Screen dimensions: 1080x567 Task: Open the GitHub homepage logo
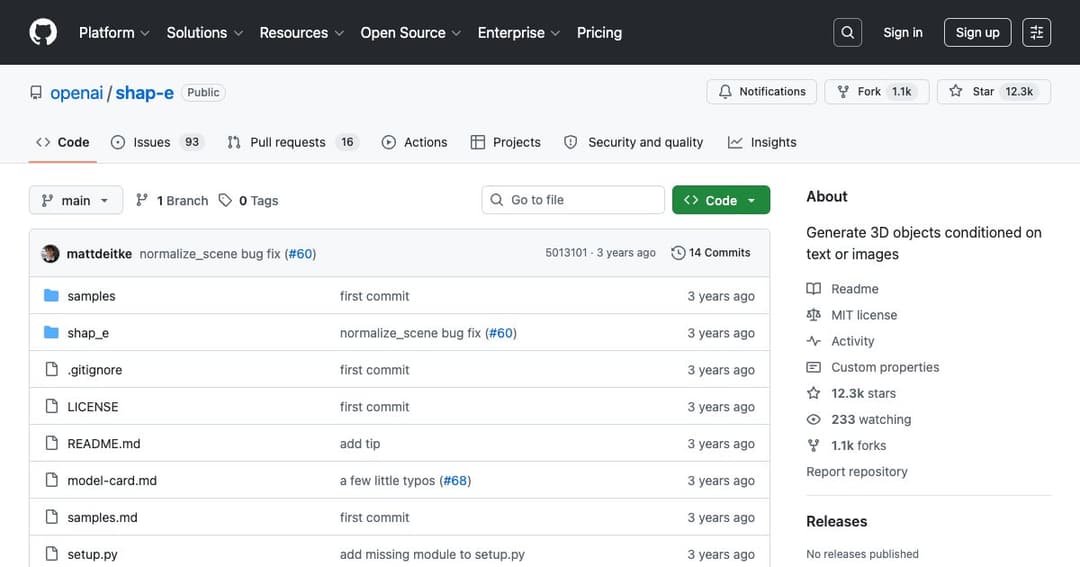43,32
